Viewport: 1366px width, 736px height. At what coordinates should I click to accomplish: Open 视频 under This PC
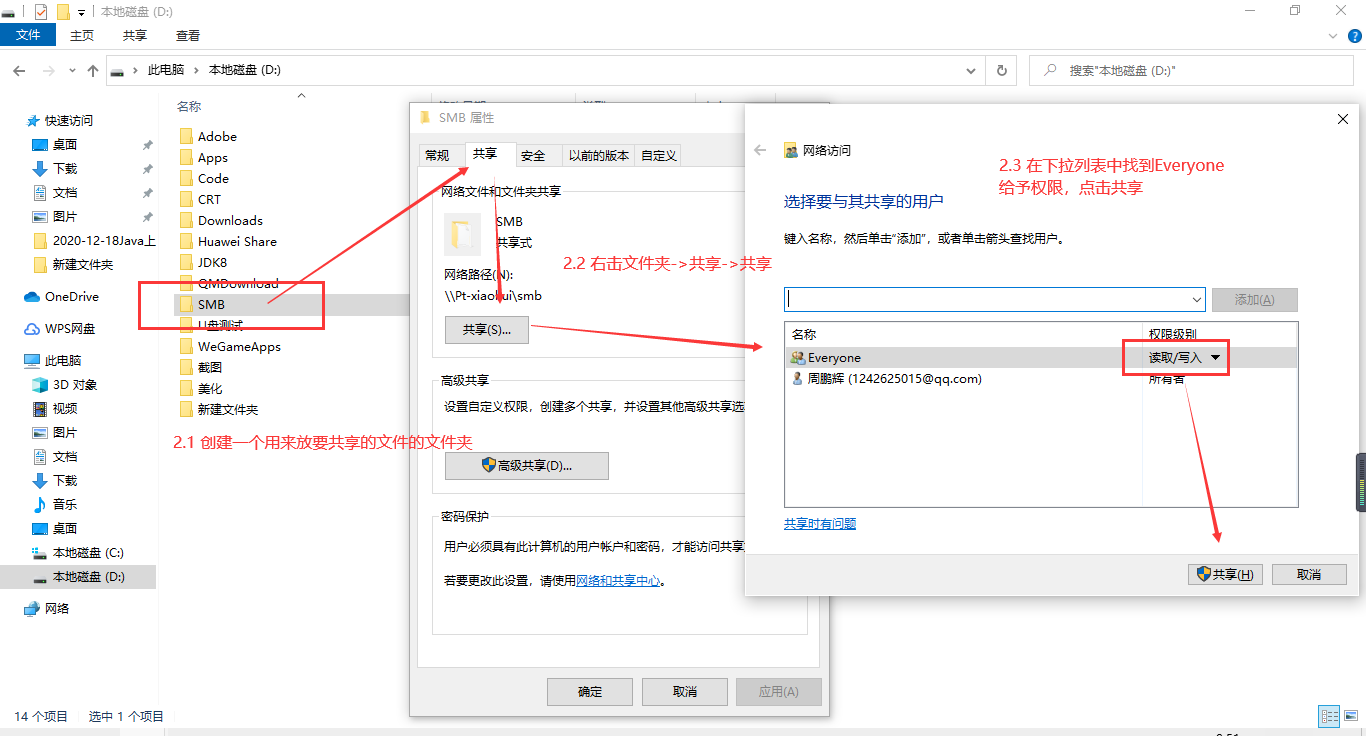click(64, 408)
